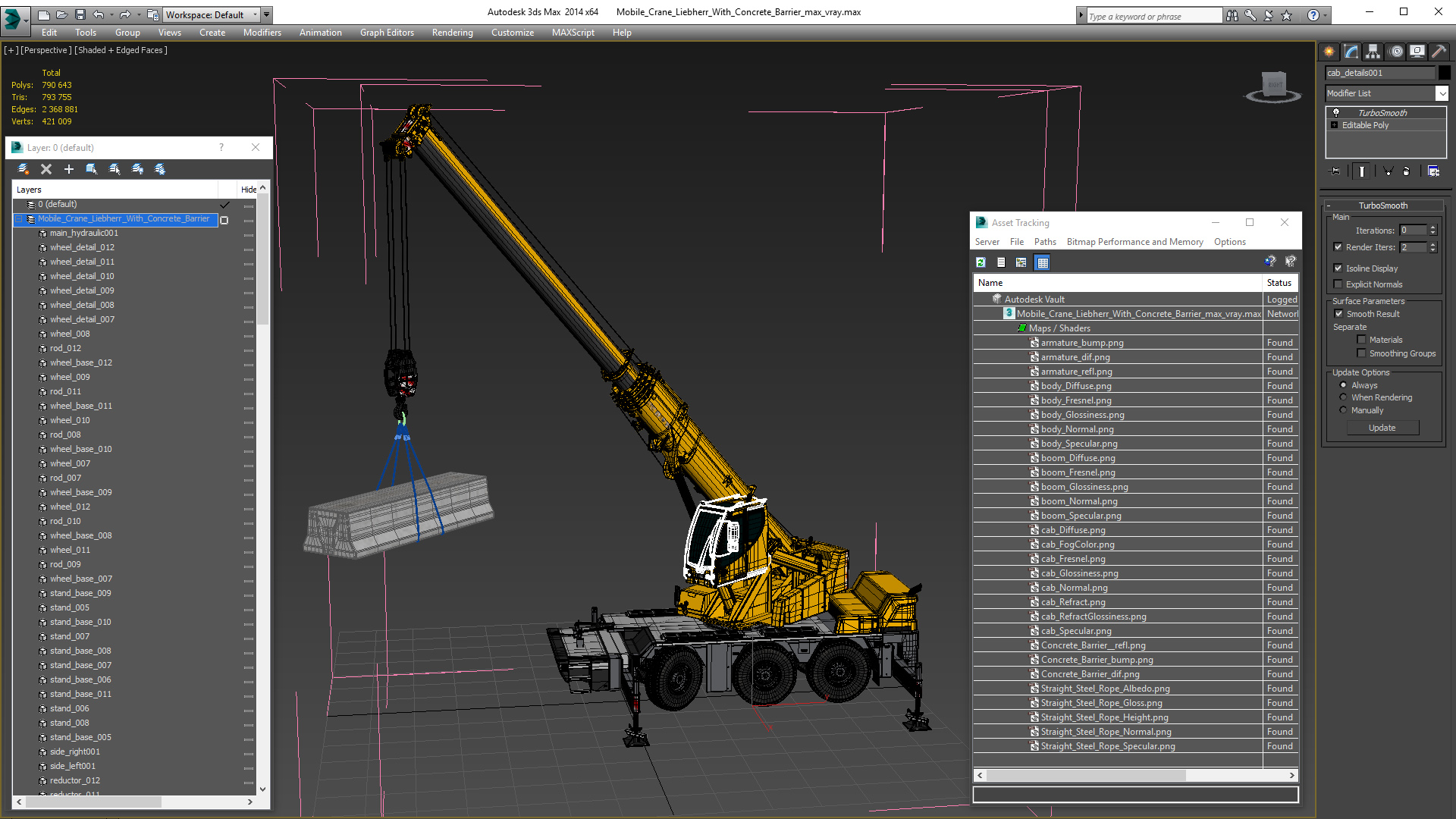Select Table View icon in Asset Tracking
This screenshot has width=1456, height=819.
1043,262
